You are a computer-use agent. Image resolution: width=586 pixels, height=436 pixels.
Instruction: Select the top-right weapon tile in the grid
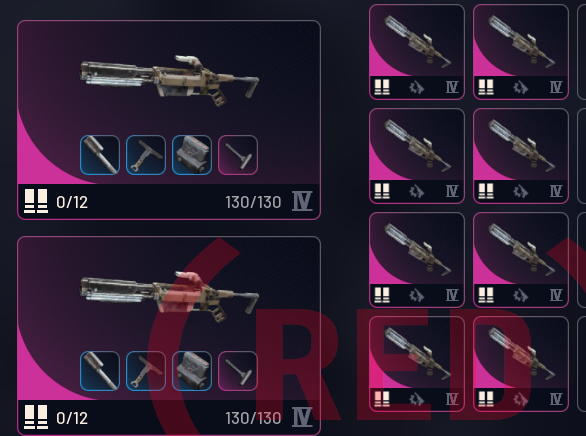[521, 52]
